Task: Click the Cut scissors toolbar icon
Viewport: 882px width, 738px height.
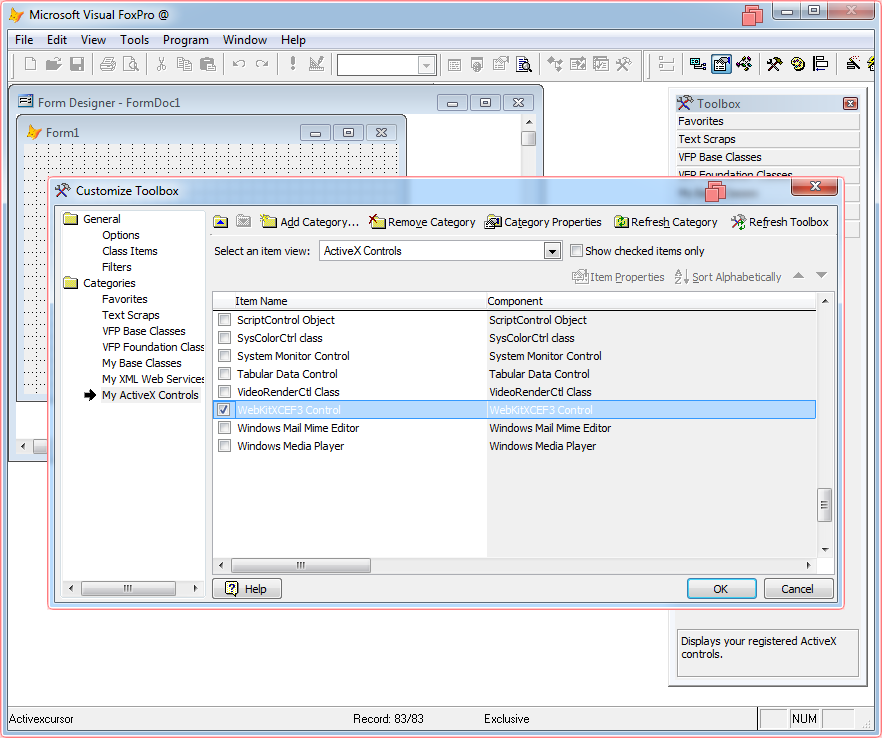Action: pos(161,64)
